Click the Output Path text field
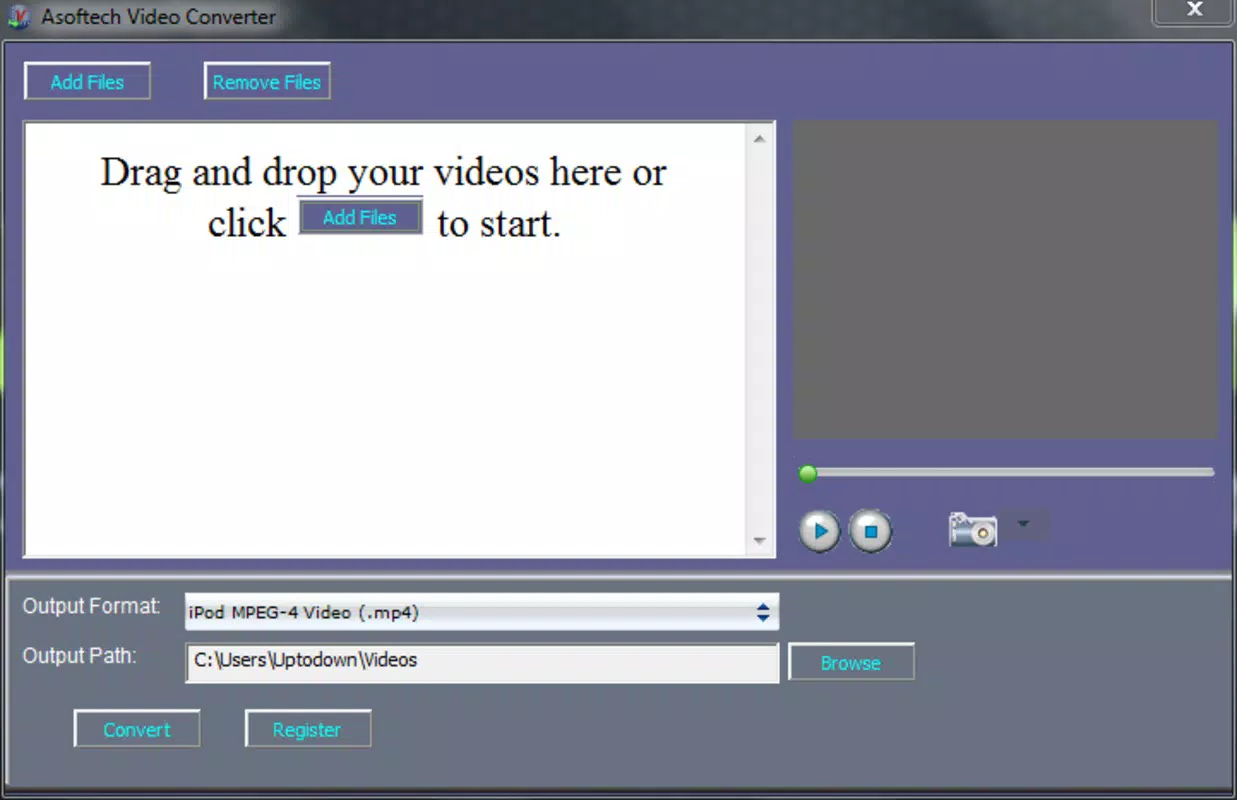Image resolution: width=1237 pixels, height=800 pixels. click(x=481, y=662)
